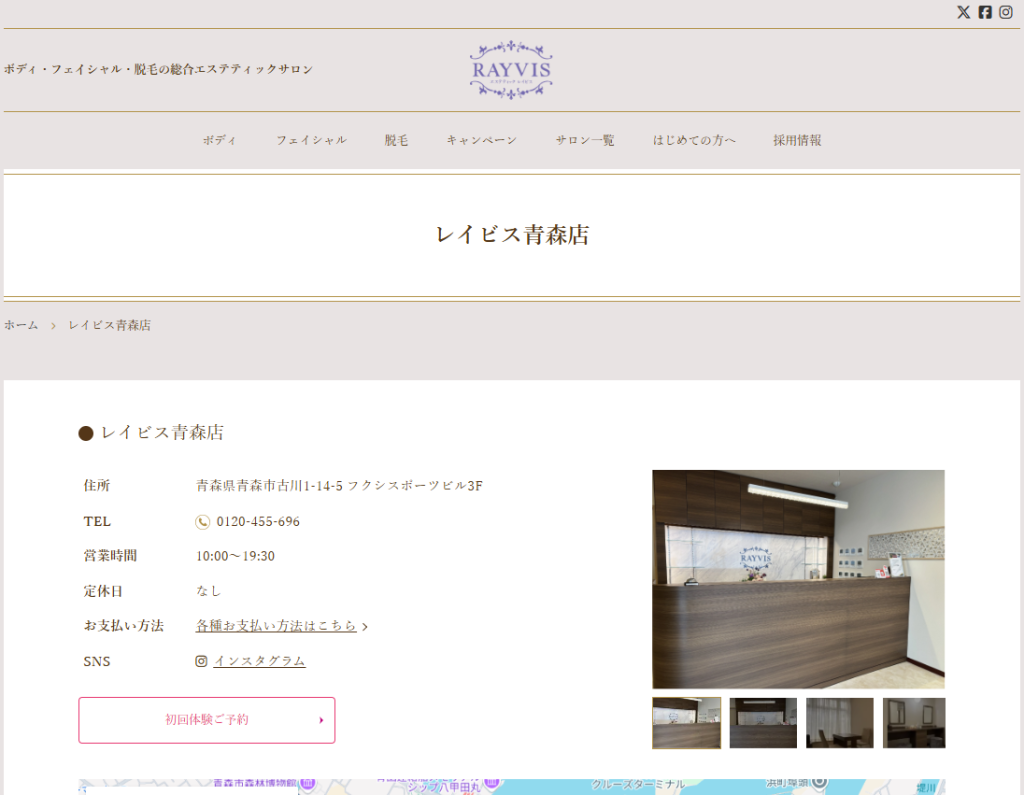Click the Instagram icon in SNS row
This screenshot has height=795, width=1024.
pos(201,661)
